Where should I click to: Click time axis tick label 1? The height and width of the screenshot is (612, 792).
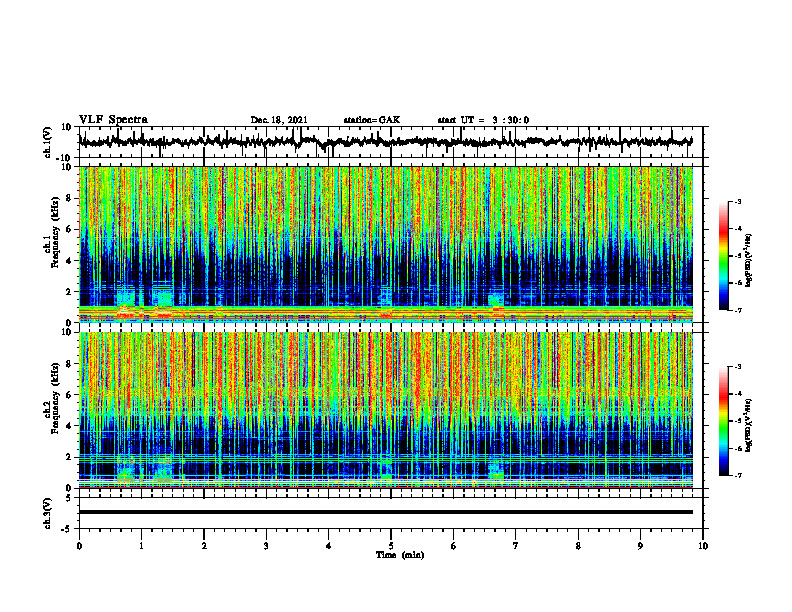click(142, 546)
